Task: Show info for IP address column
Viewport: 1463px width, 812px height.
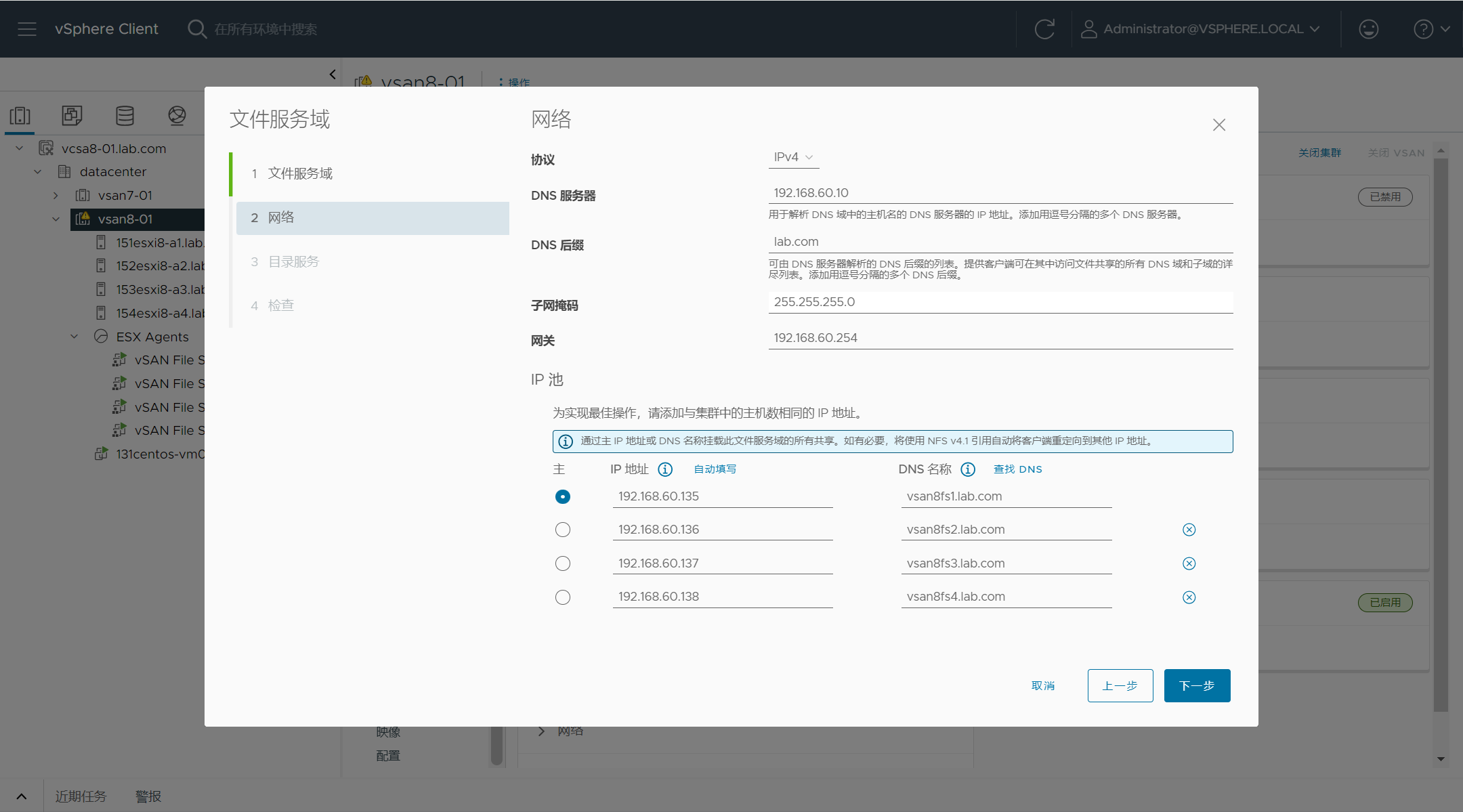Action: pos(665,469)
